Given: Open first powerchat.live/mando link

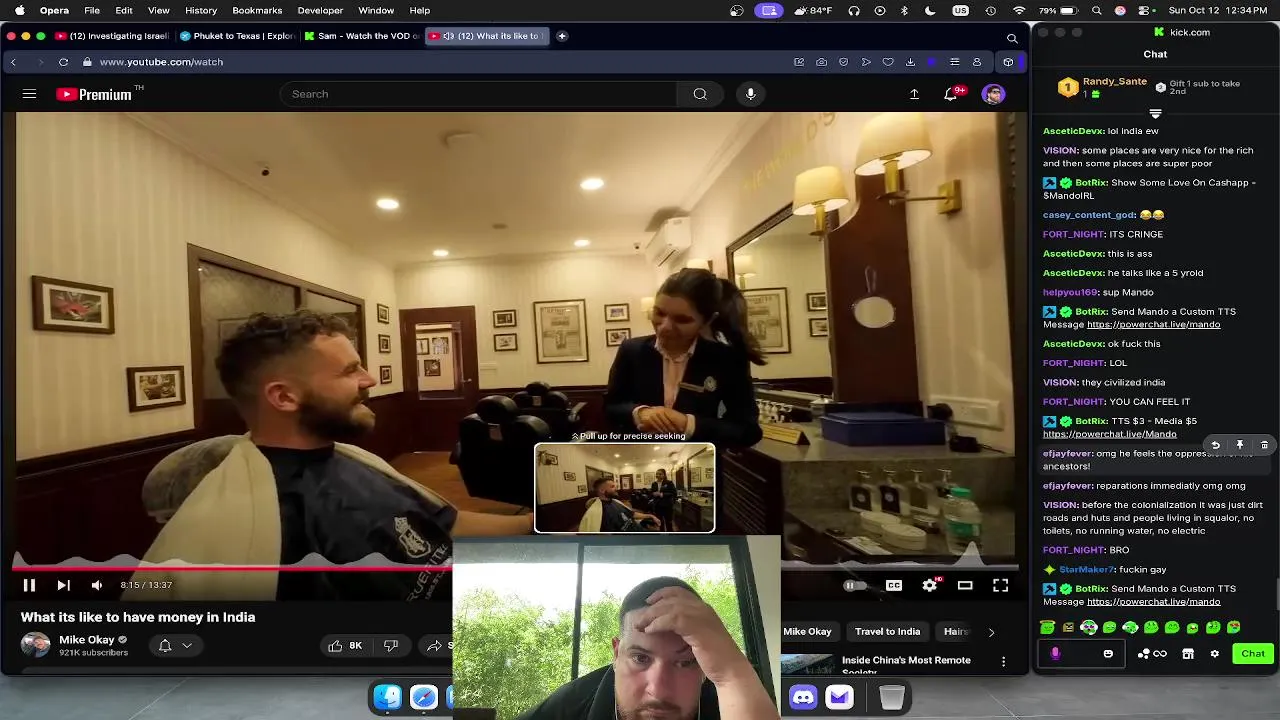Looking at the screenshot, I should point(1153,324).
